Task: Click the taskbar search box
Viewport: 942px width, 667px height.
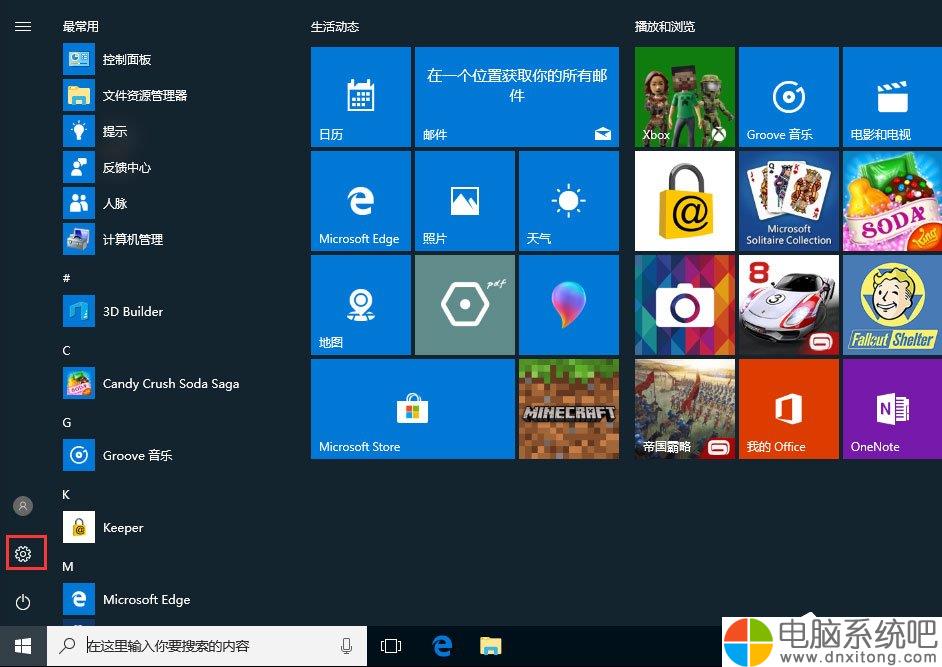Action: [x=207, y=646]
